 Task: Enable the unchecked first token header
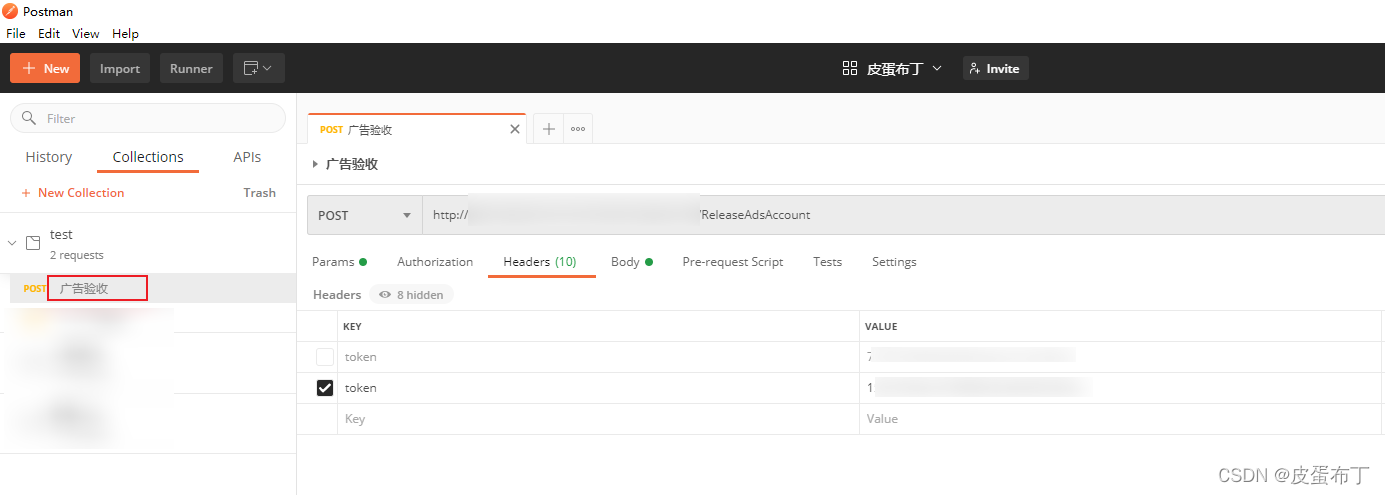325,357
